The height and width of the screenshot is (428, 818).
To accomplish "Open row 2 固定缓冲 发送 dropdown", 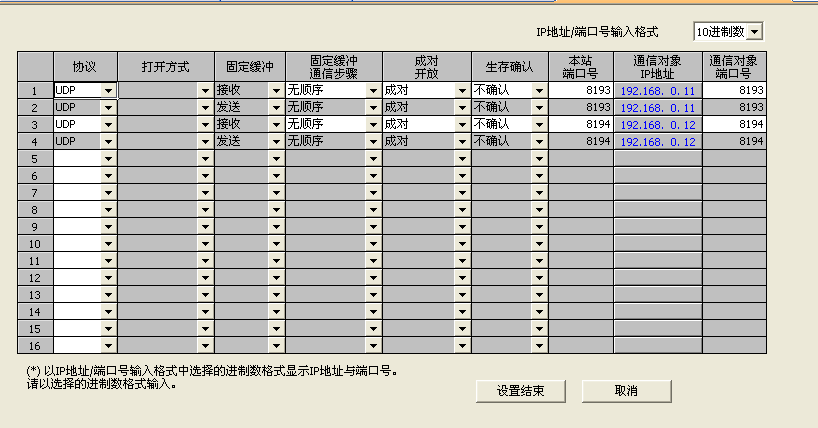I will click(x=275, y=107).
